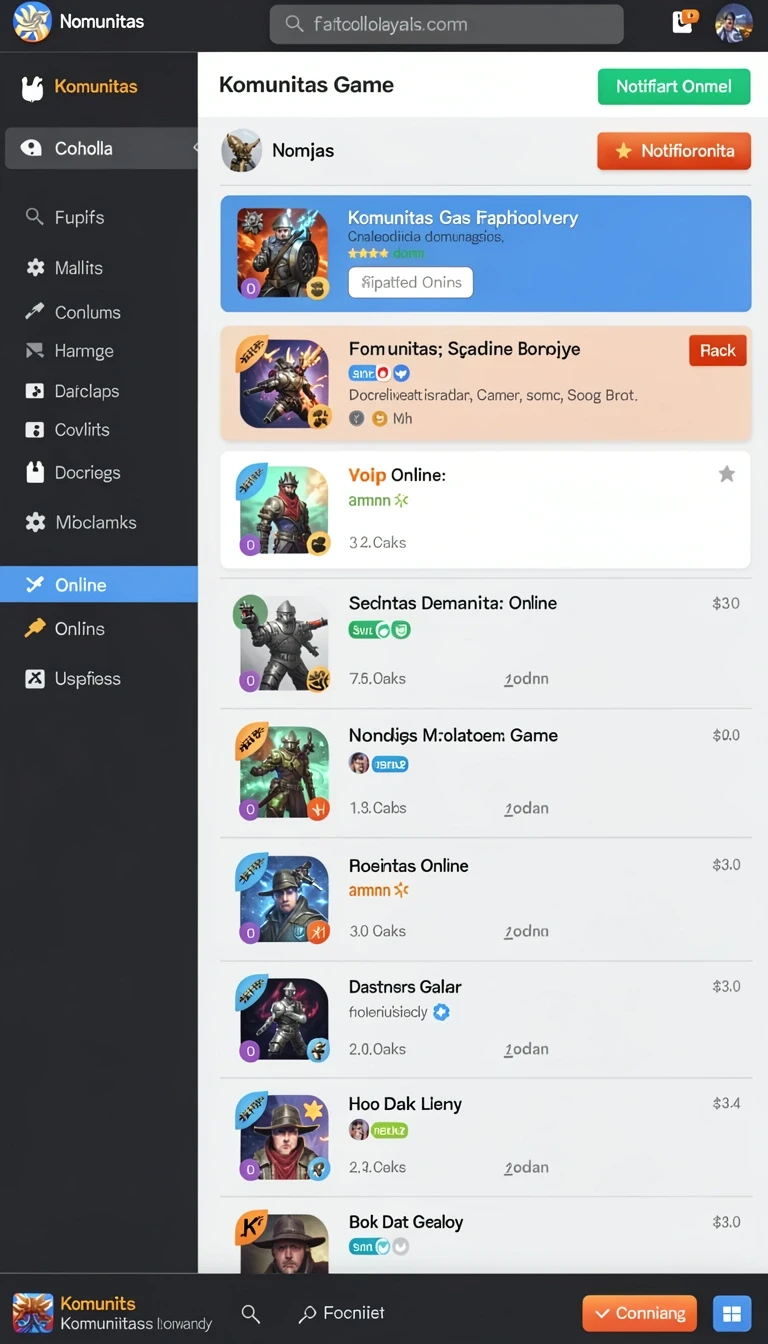
Task: Click the search field in top bar
Action: click(x=446, y=24)
